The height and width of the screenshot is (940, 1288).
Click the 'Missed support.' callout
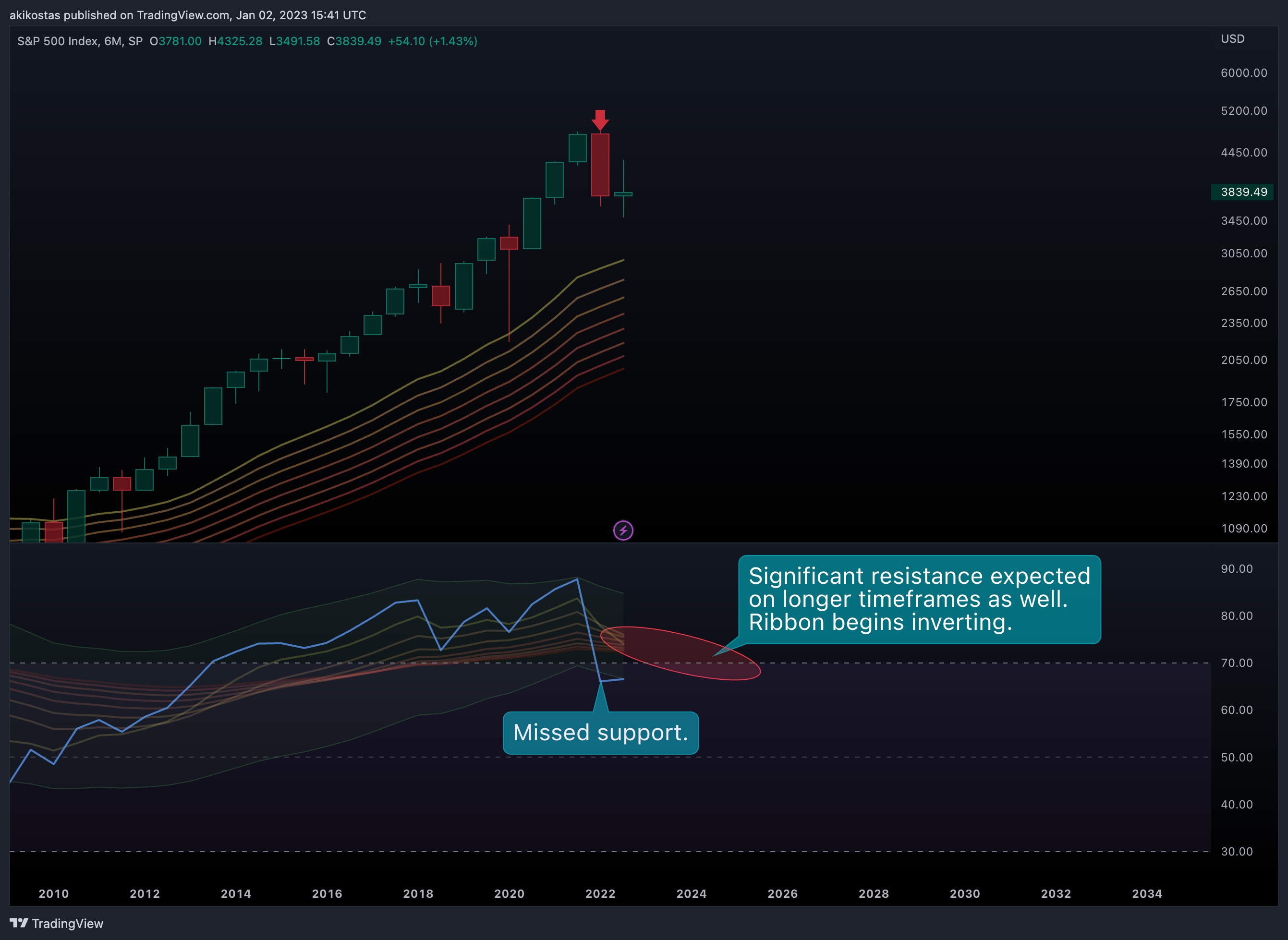(600, 733)
